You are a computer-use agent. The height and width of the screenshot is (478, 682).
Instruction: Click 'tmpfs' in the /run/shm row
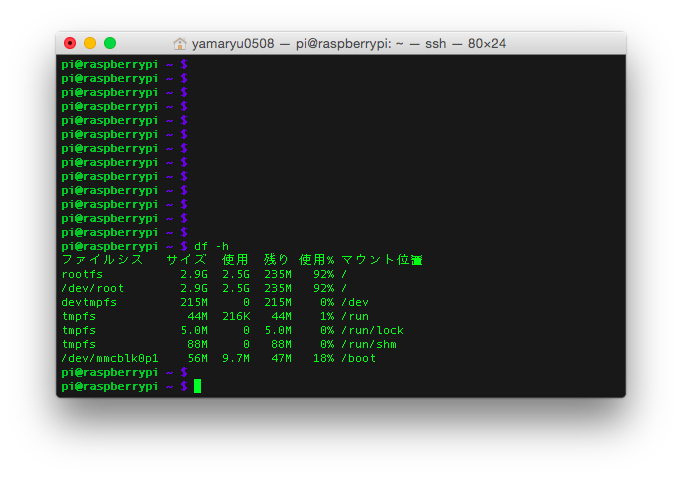pyautogui.click(x=79, y=344)
